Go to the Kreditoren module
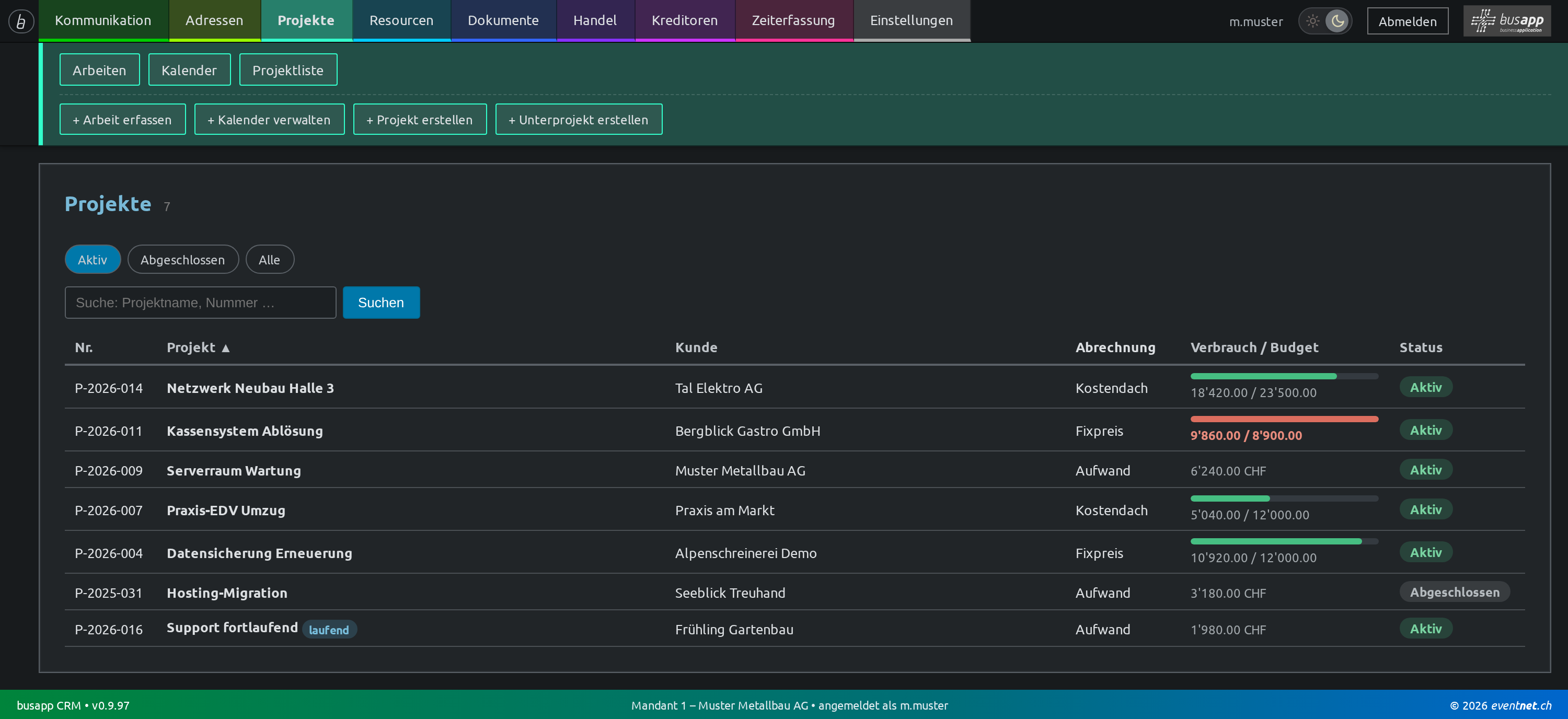This screenshot has height=719, width=1568. [684, 21]
